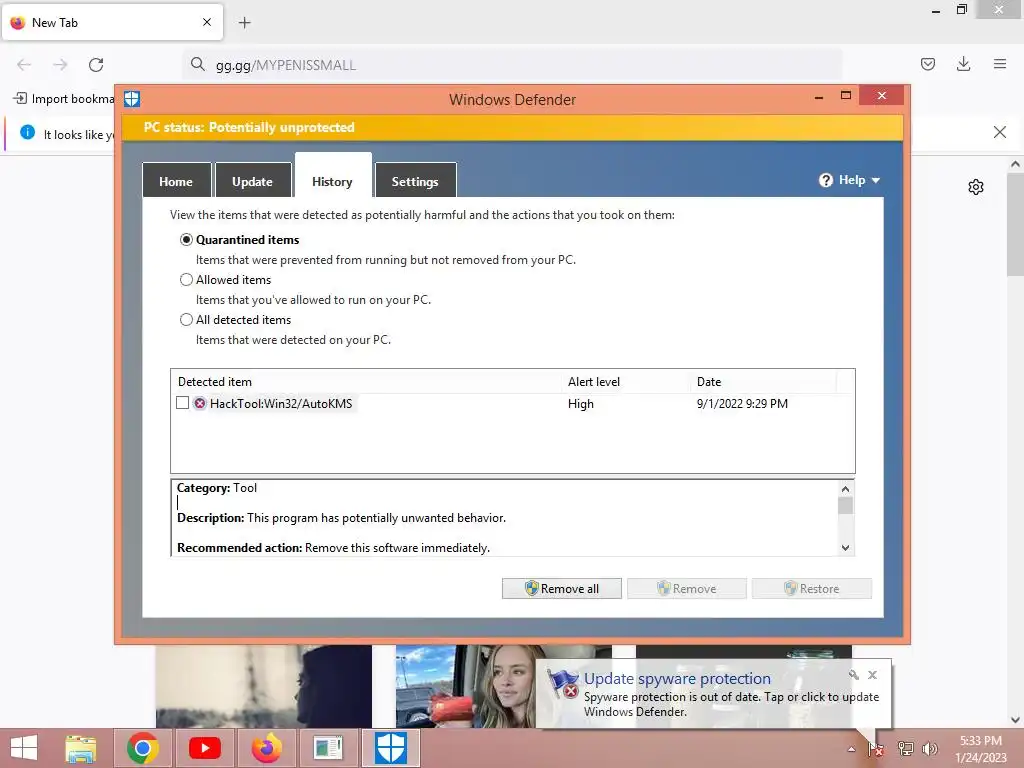Open Windows Start button
The image size is (1024, 768).
pos(24,748)
